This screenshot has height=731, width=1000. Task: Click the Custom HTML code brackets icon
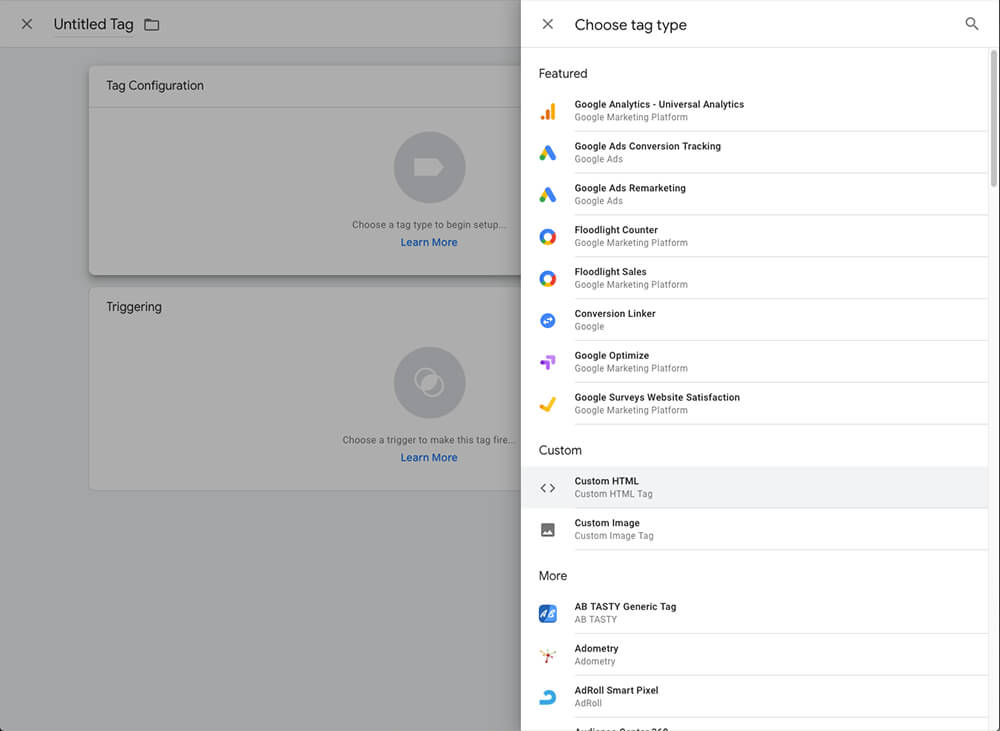click(x=547, y=488)
